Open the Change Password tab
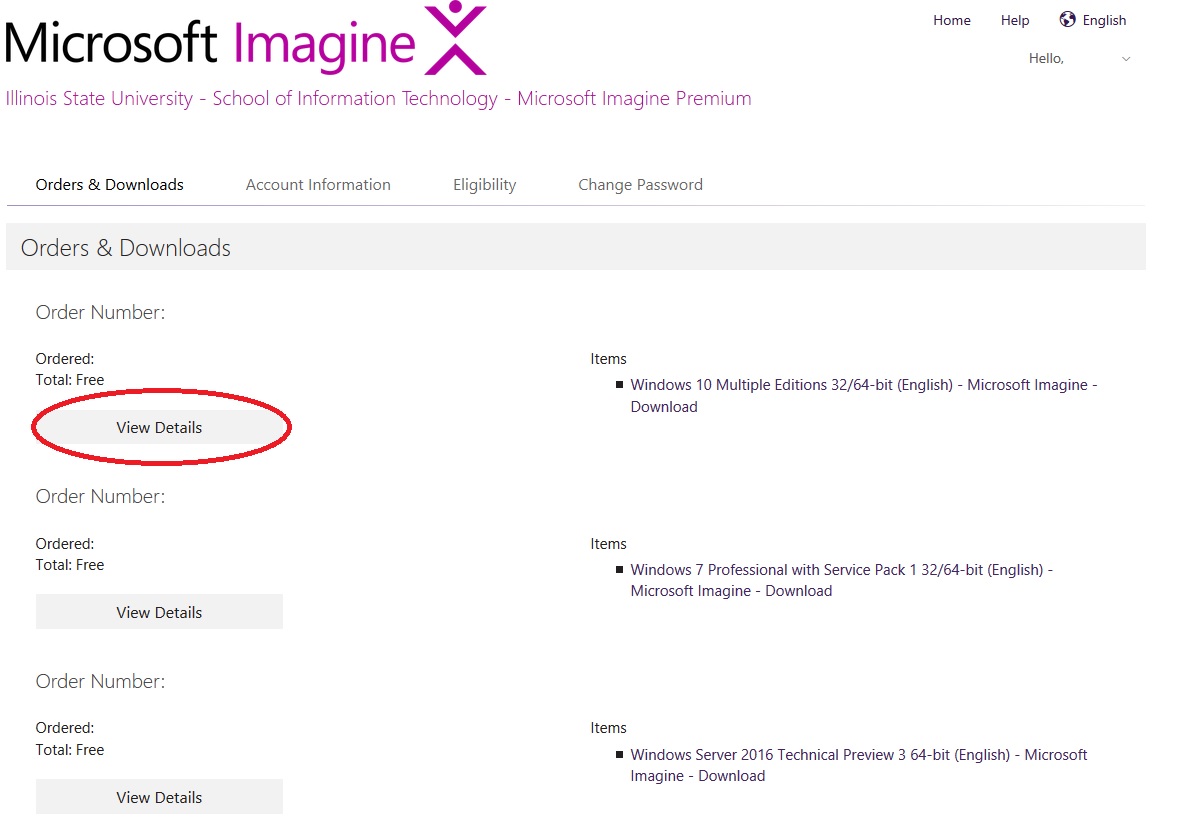This screenshot has width=1179, height=831. [641, 185]
